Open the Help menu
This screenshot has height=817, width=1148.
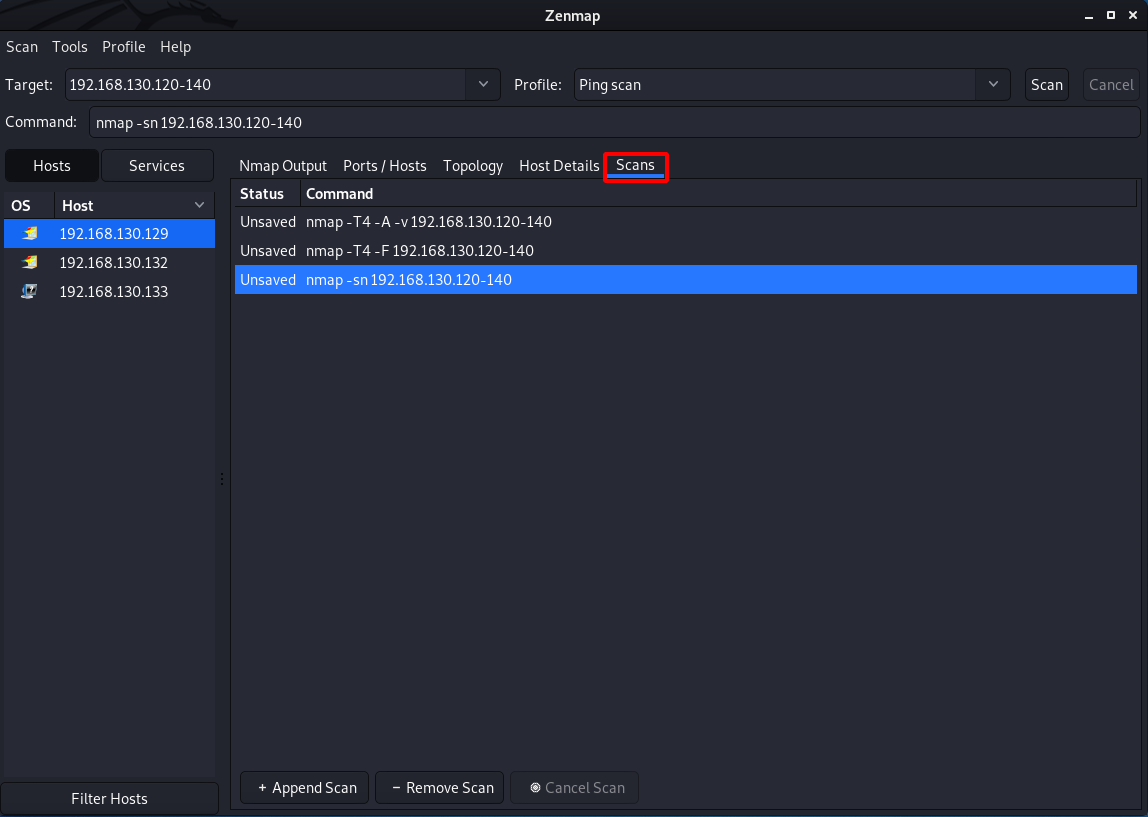[176, 47]
